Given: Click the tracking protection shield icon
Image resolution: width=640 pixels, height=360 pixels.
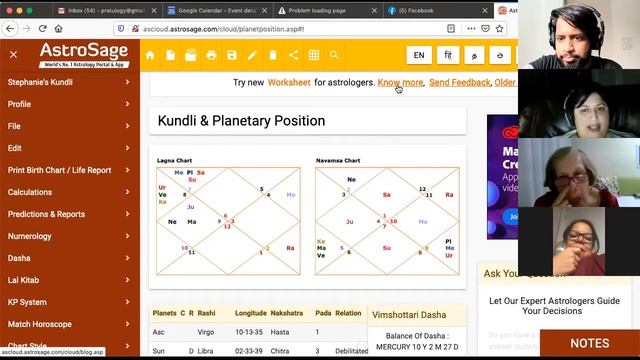Looking at the screenshot, I should coord(121,29).
